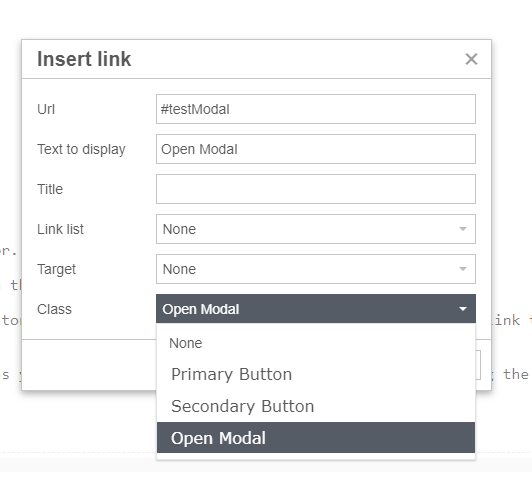Click the Url input field
This screenshot has height=503, width=532.
coord(316,109)
